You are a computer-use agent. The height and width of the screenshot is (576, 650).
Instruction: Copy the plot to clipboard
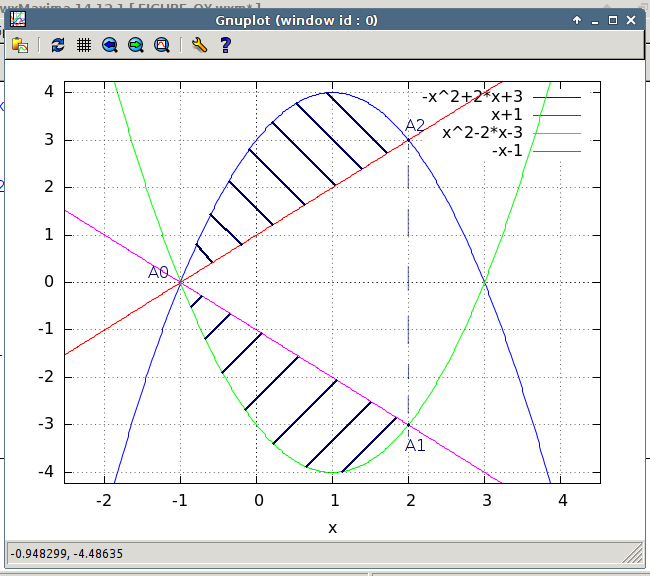tap(20, 45)
